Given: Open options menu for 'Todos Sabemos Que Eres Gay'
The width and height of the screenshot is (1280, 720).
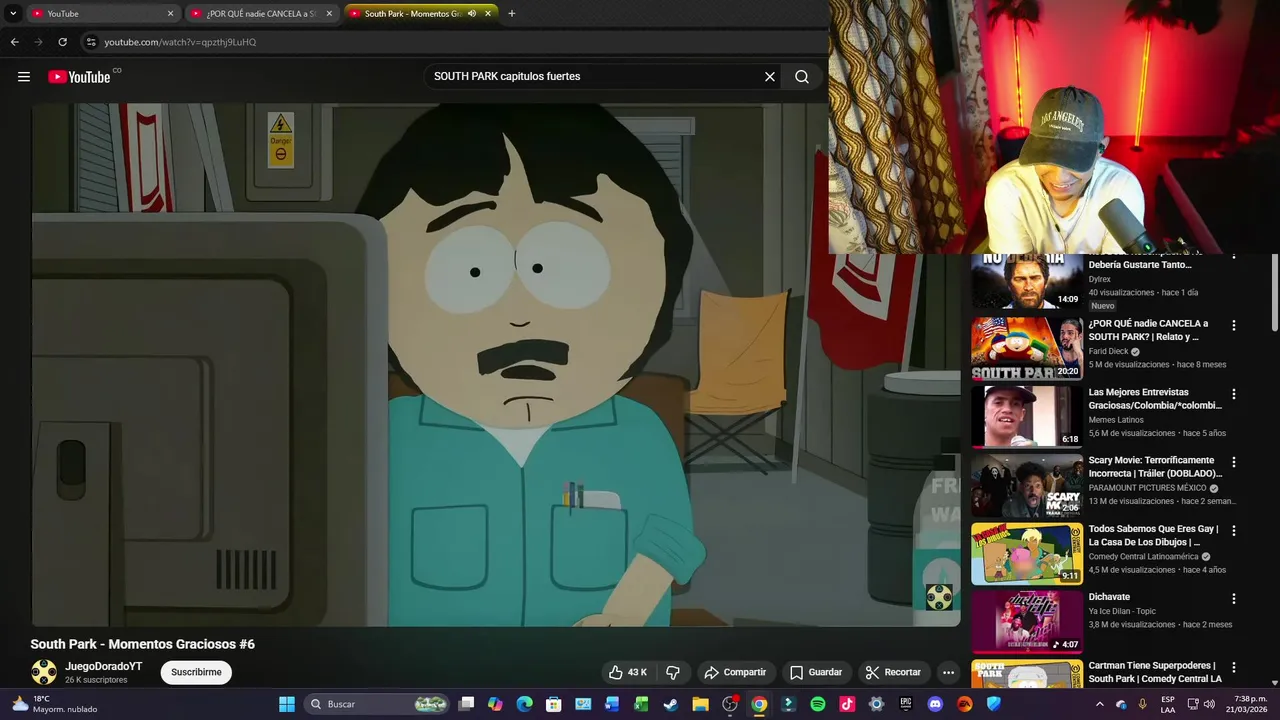Looking at the screenshot, I should coord(1234,530).
